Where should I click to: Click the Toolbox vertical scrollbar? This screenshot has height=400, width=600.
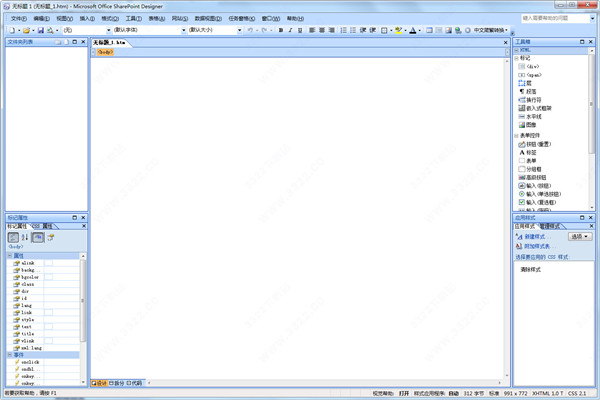pyautogui.click(x=592, y=129)
